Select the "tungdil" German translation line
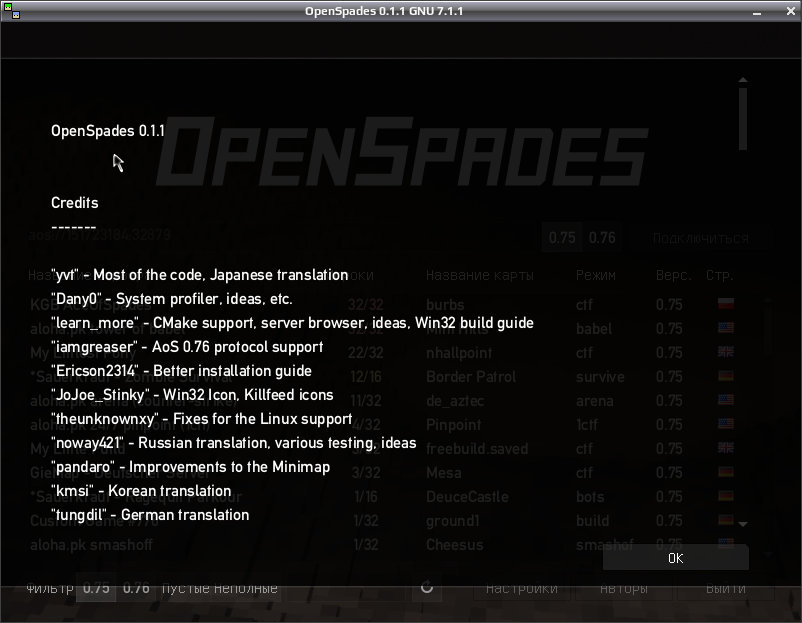The height and width of the screenshot is (623, 802). 150,515
